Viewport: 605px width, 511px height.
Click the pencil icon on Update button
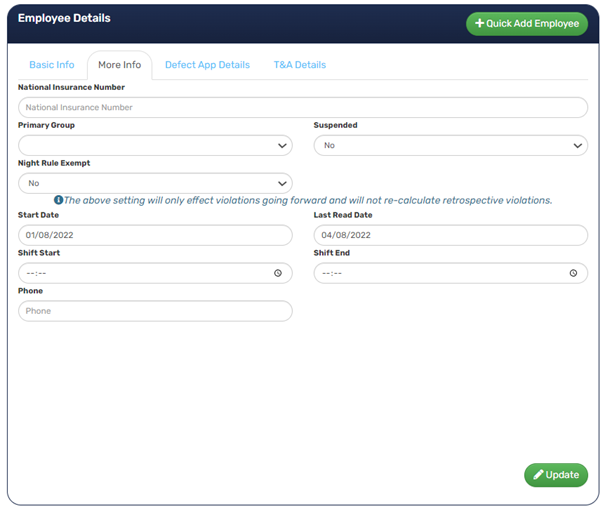coord(538,475)
